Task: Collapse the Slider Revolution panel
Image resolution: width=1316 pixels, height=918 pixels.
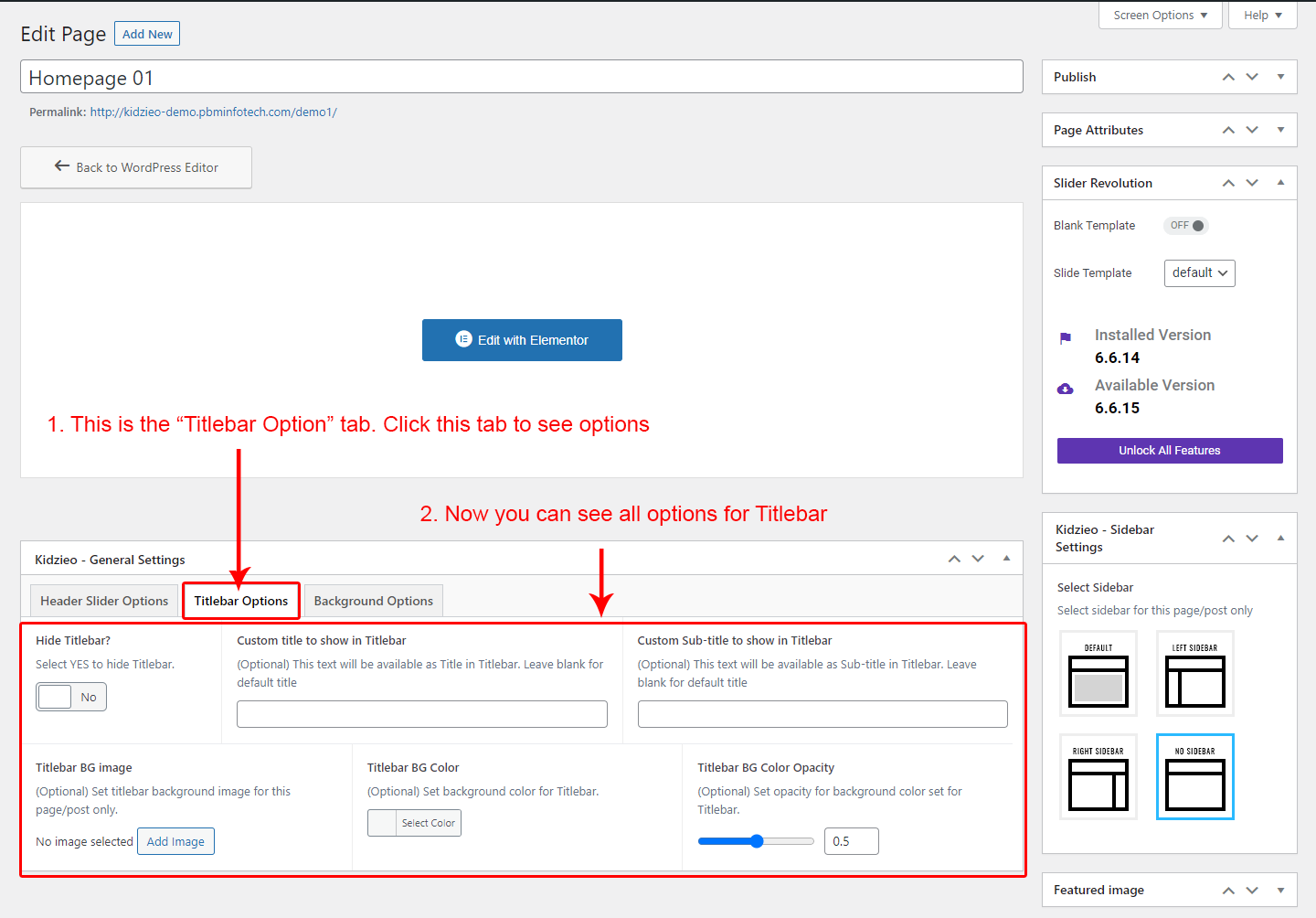Action: point(1280,183)
